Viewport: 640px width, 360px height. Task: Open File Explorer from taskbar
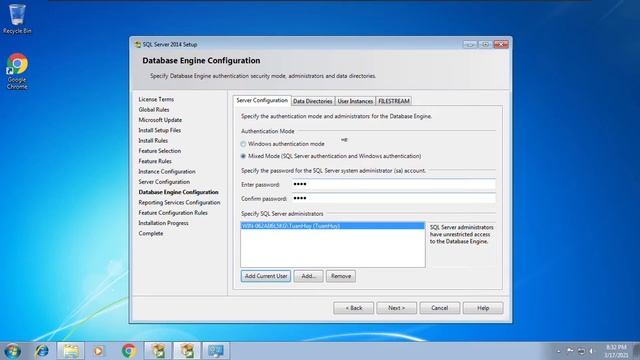coord(71,351)
